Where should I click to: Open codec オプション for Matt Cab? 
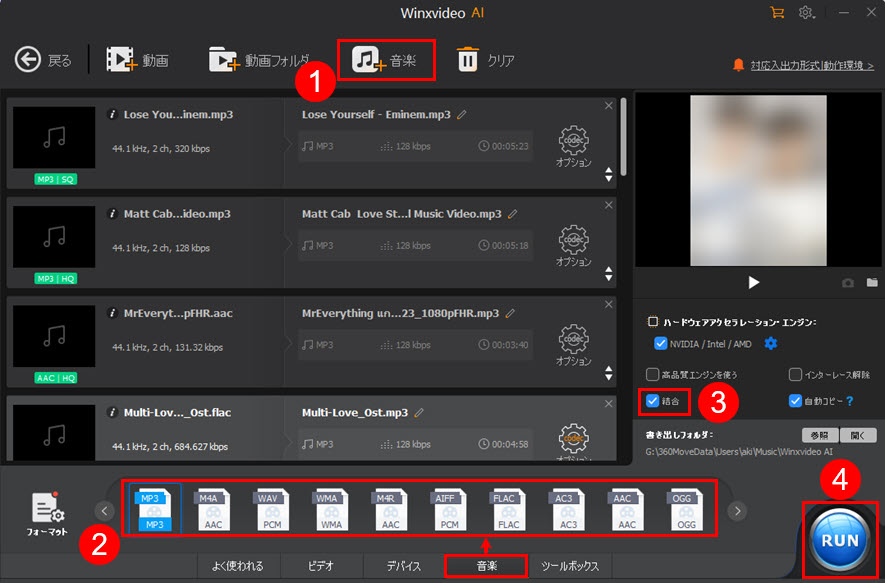pyautogui.click(x=573, y=246)
